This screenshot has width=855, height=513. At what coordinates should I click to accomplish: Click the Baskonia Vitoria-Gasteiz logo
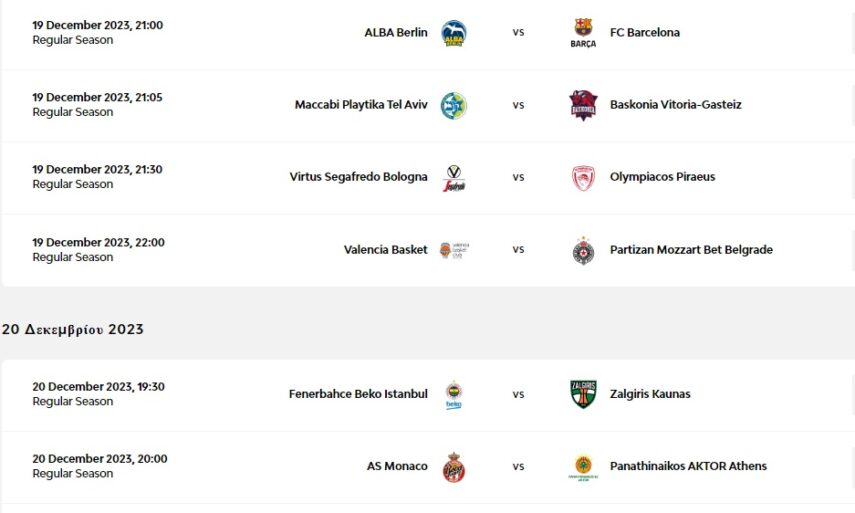(x=583, y=105)
